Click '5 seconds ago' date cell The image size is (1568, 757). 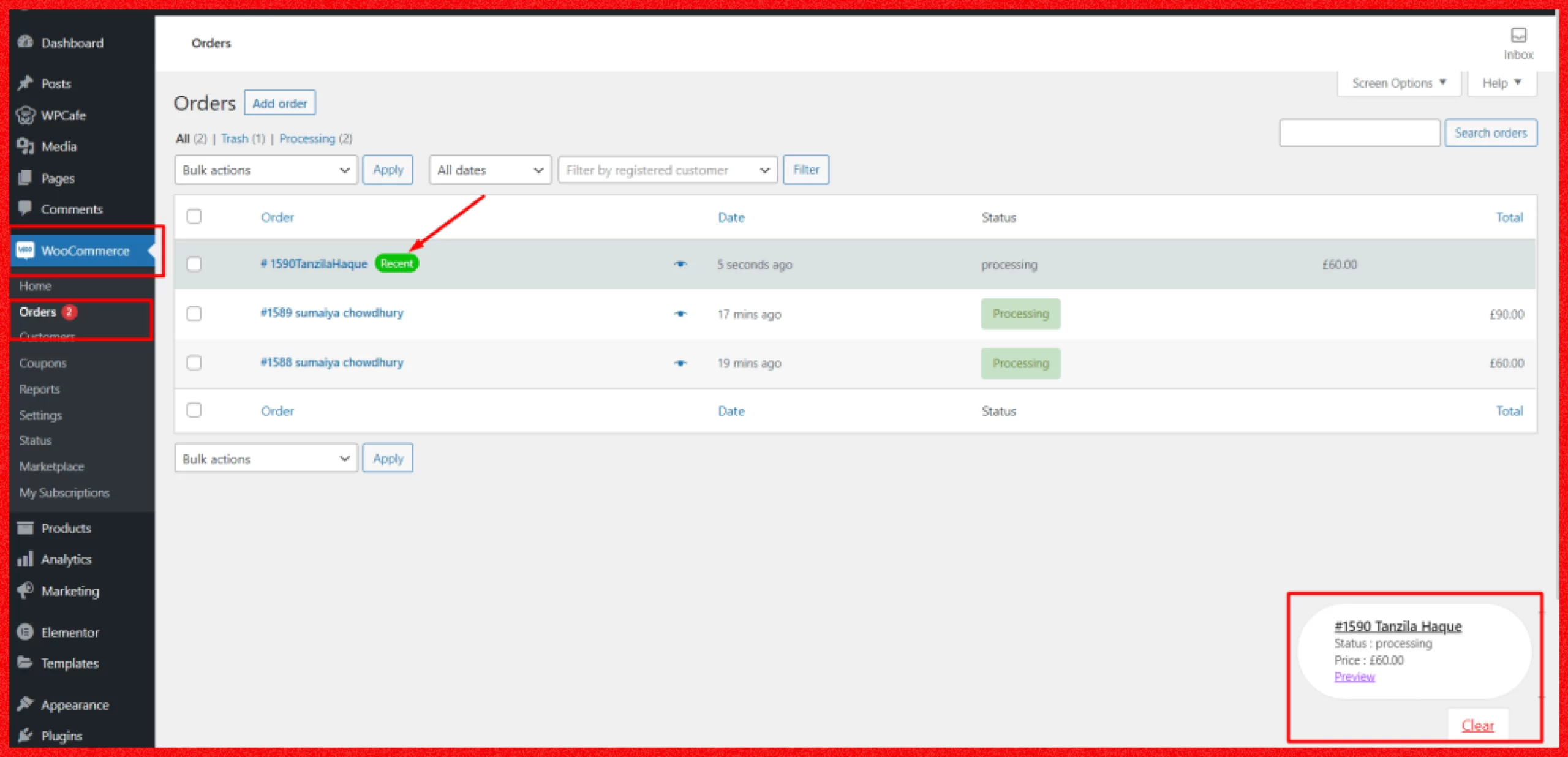(x=755, y=265)
